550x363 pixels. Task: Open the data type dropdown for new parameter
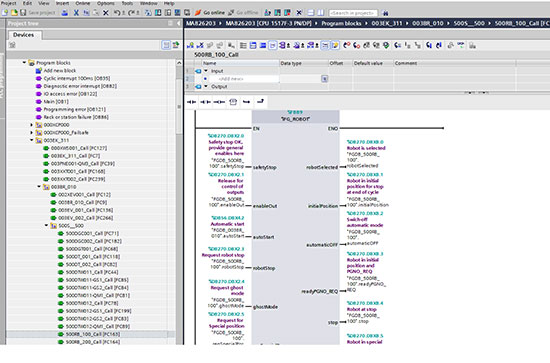pyautogui.click(x=324, y=79)
